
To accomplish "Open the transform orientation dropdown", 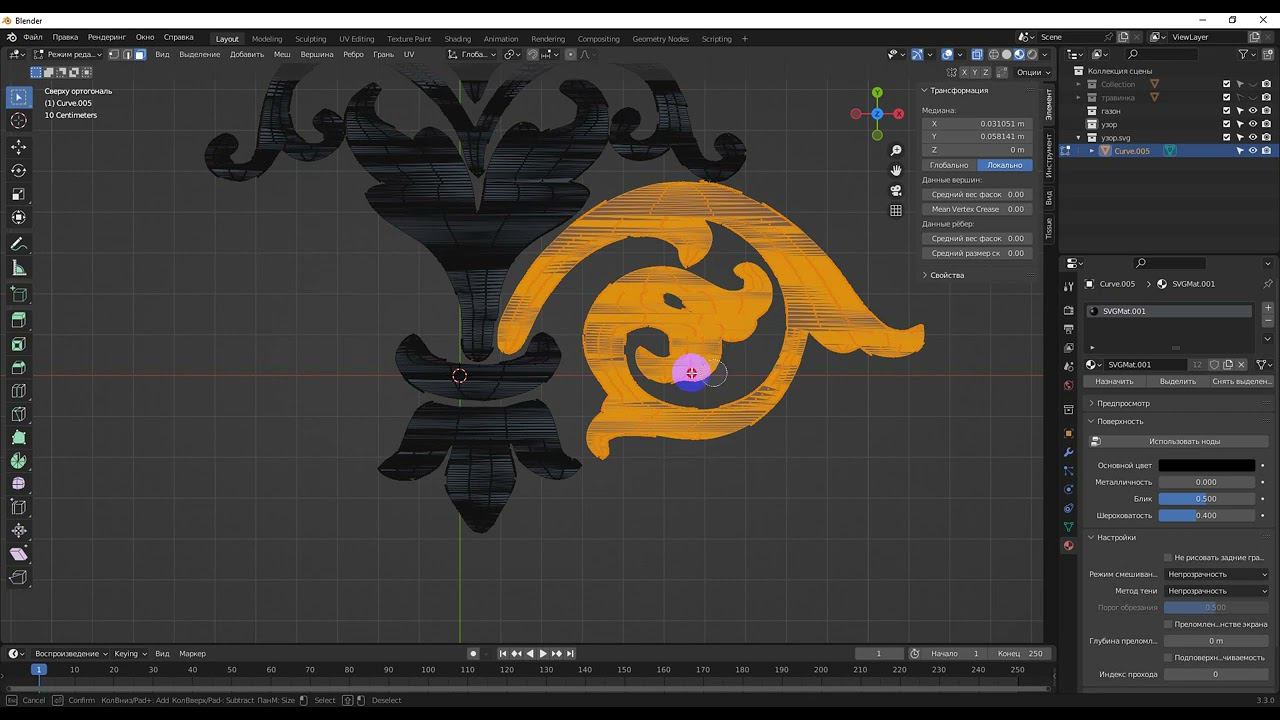I will tap(471, 54).
